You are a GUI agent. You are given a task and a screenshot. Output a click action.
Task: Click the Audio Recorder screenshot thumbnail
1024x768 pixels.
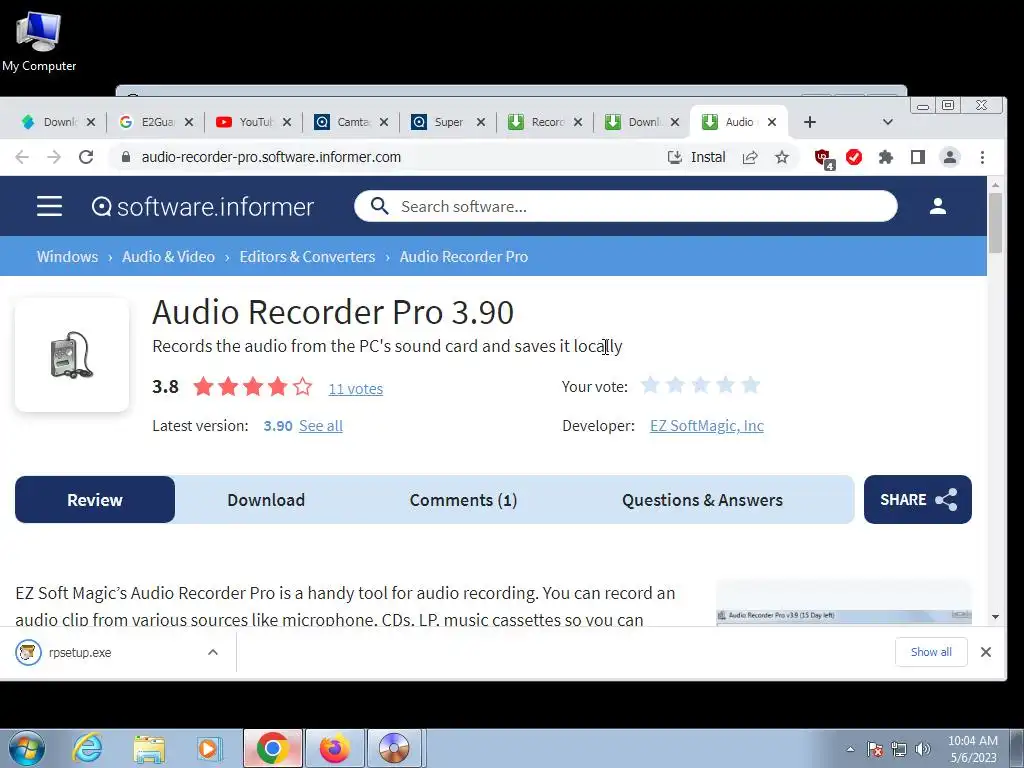tap(844, 603)
